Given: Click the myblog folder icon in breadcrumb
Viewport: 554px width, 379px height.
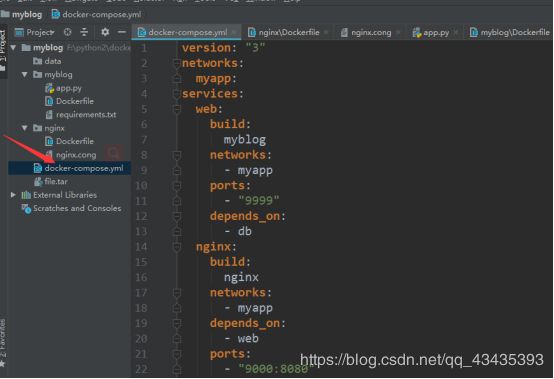Looking at the screenshot, I should tap(5, 14).
